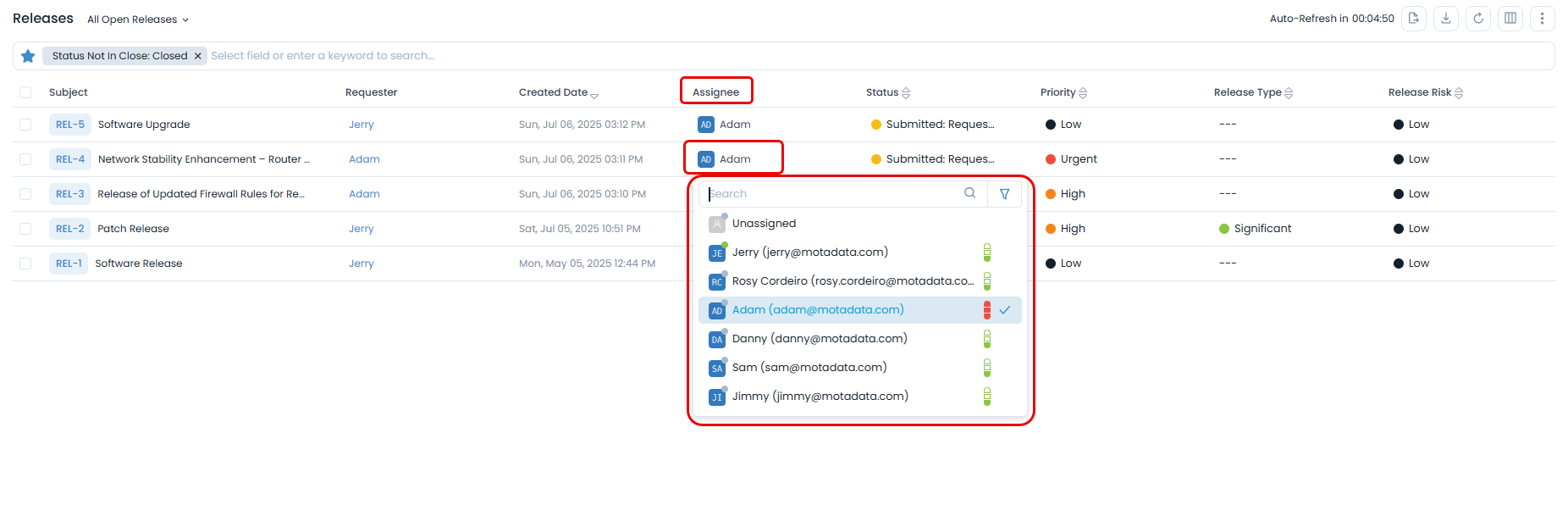Click the star saved-search icon
Image resolution: width=1568 pixels, height=505 pixels.
point(28,56)
